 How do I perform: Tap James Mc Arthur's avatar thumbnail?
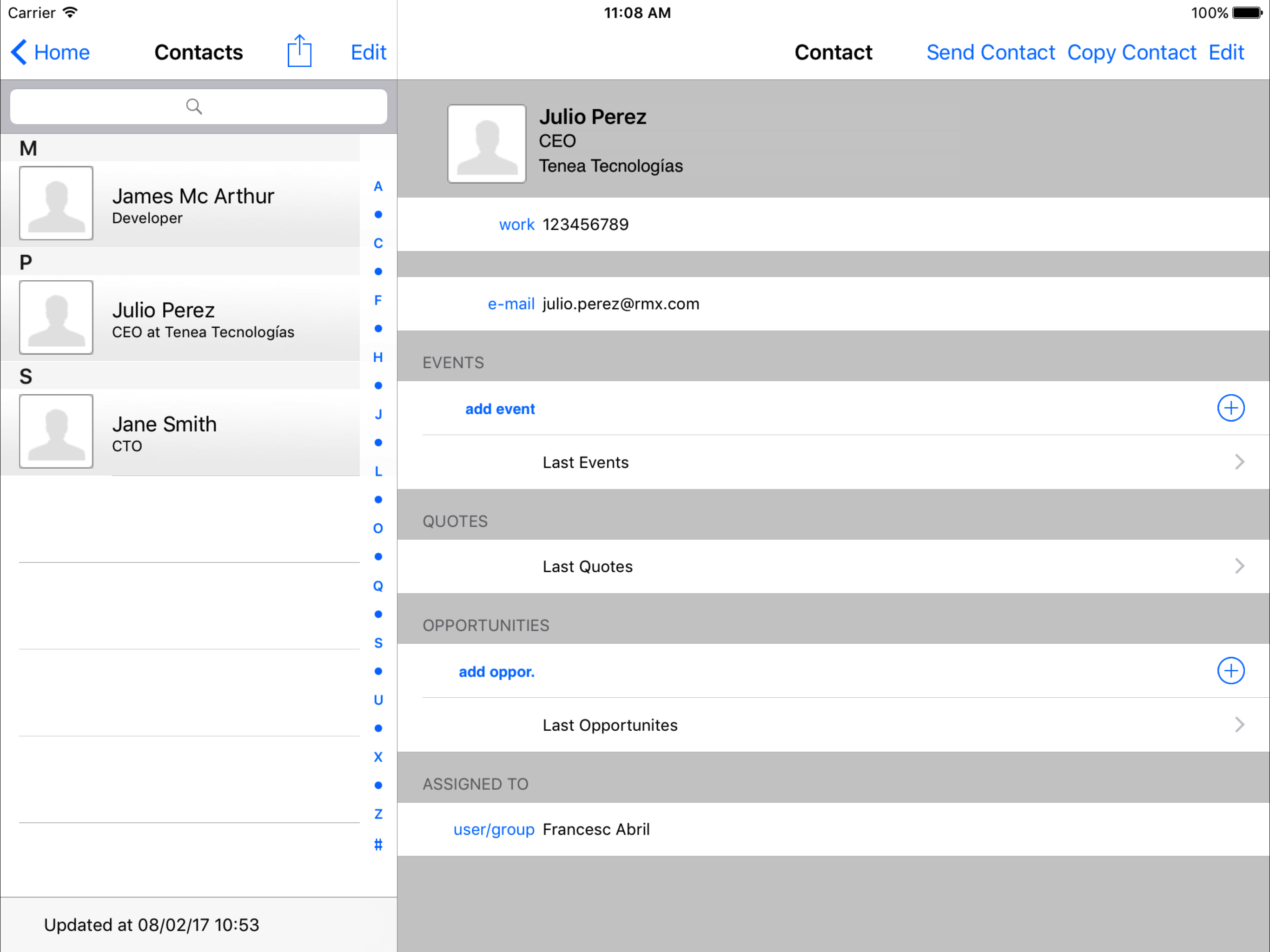56,203
